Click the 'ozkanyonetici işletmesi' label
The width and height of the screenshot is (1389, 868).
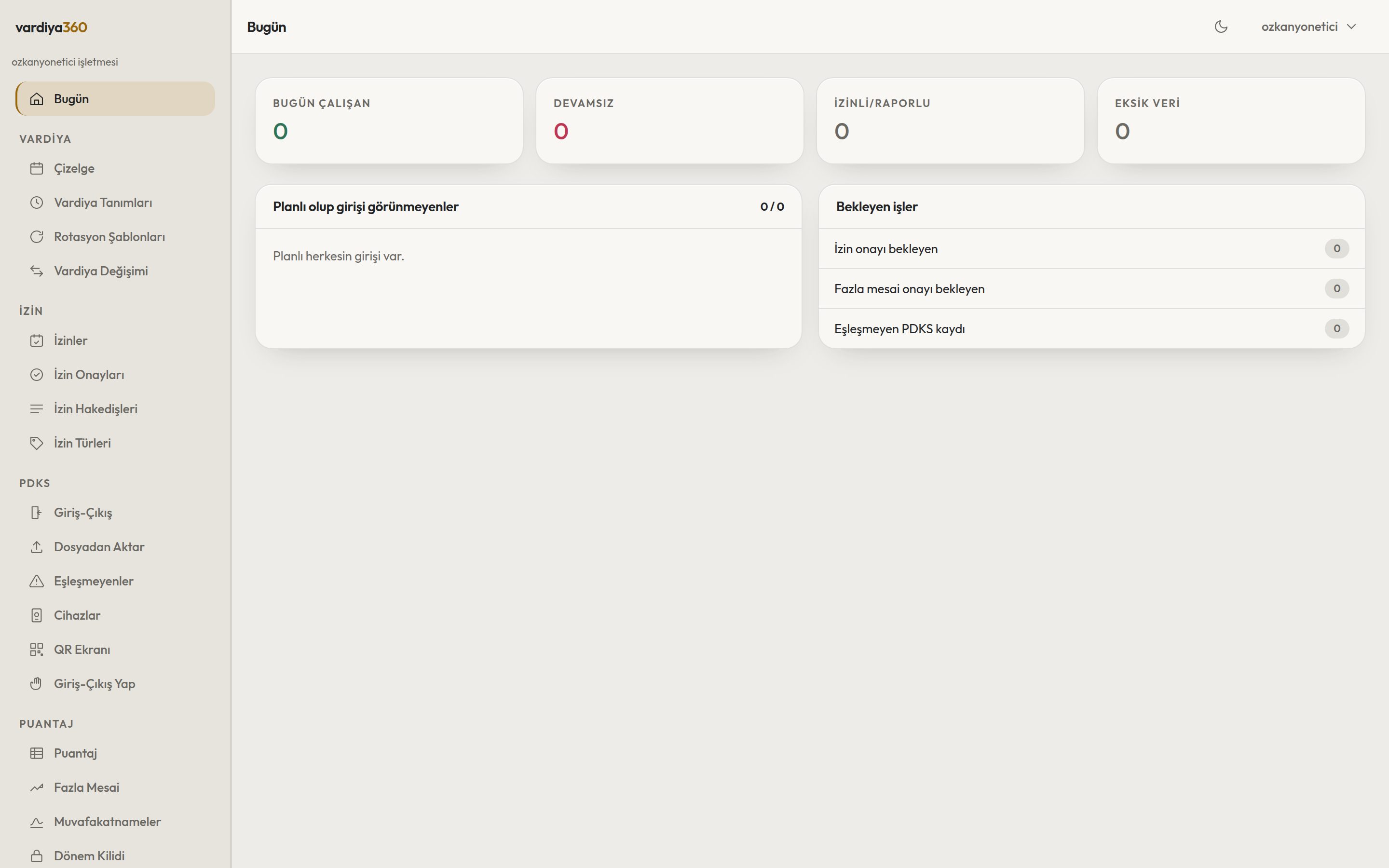65,62
